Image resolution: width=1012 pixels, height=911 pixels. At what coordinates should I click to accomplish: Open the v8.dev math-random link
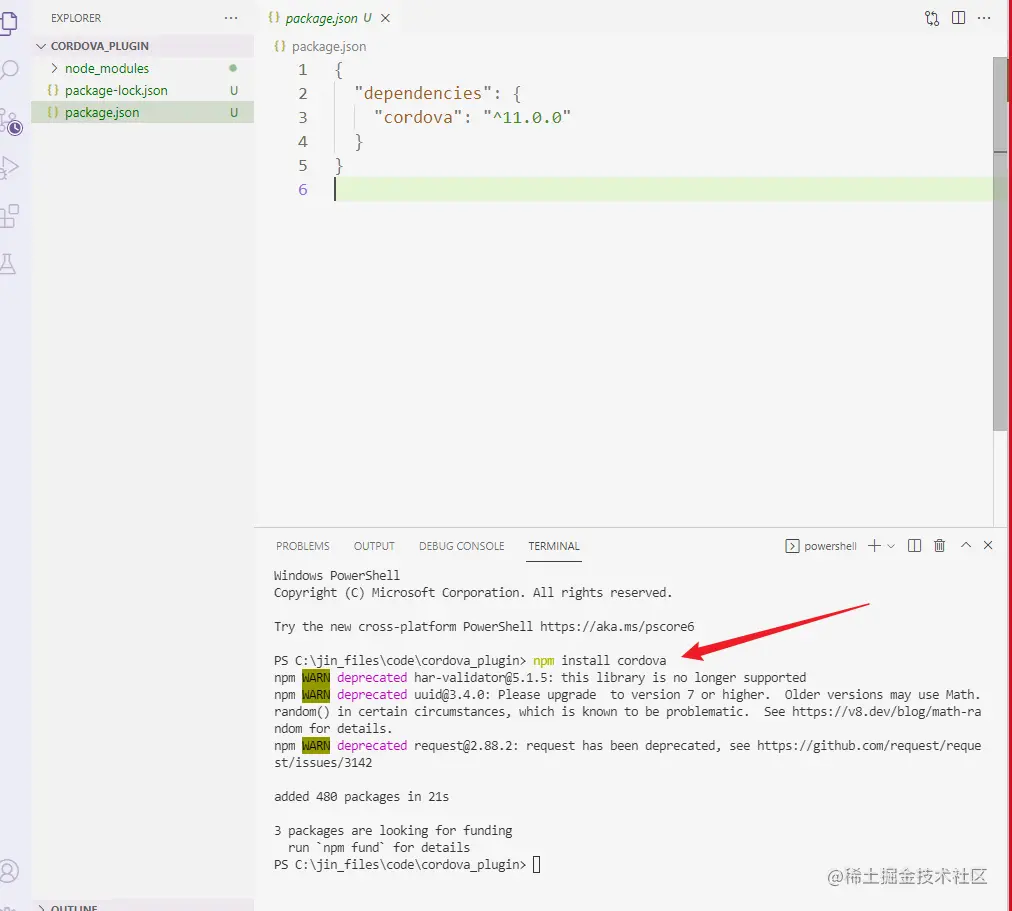pyautogui.click(x=886, y=712)
